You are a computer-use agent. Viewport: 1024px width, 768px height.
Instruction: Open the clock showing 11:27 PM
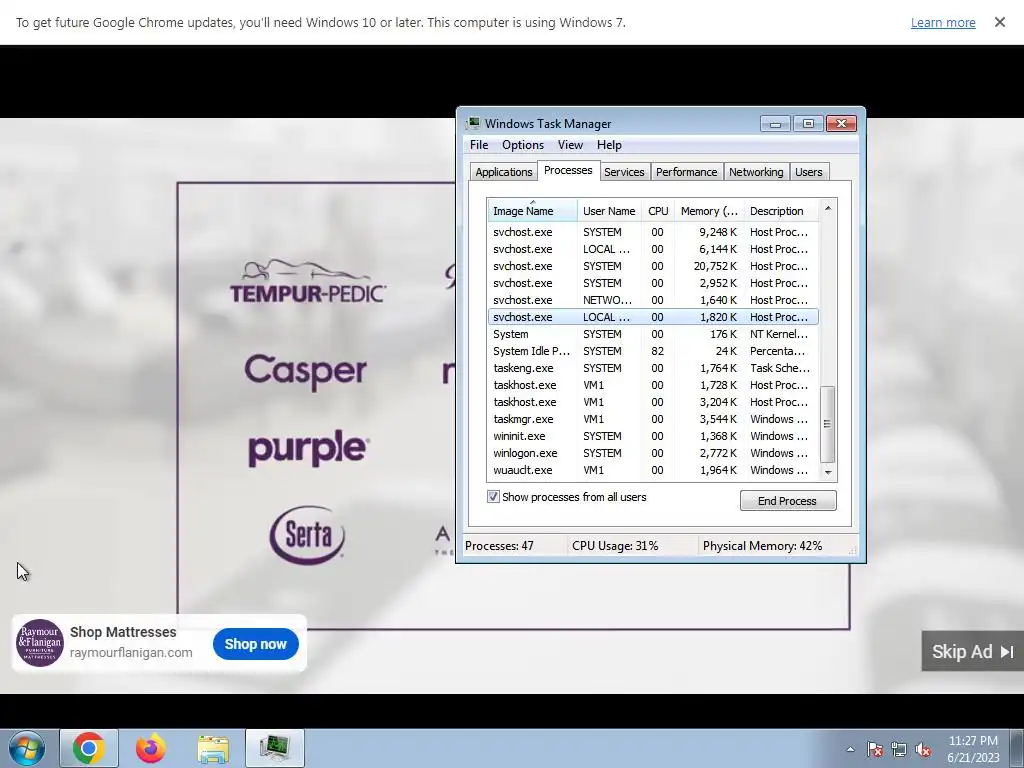coord(973,749)
